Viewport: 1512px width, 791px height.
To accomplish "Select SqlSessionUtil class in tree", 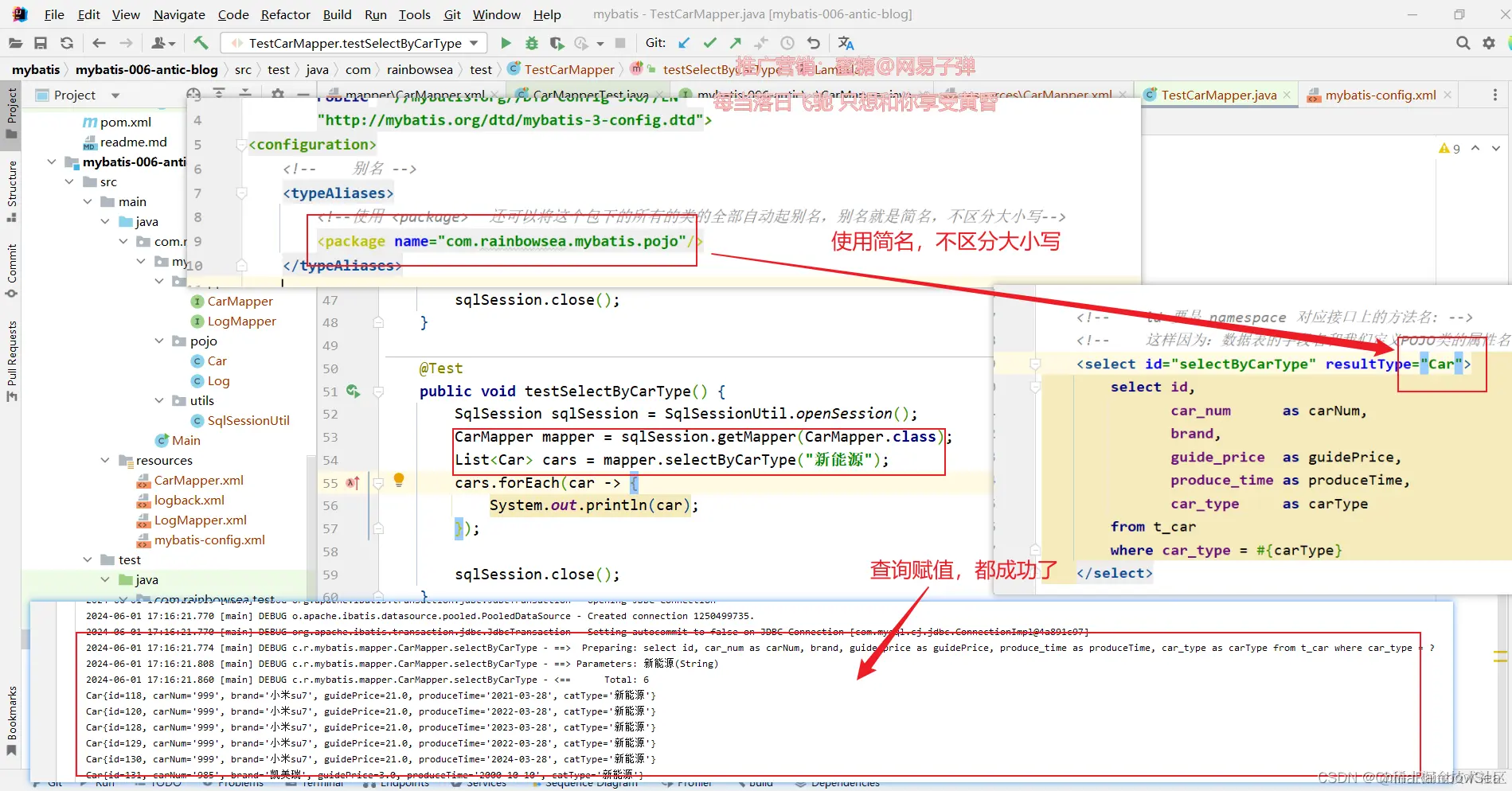I will [x=248, y=420].
